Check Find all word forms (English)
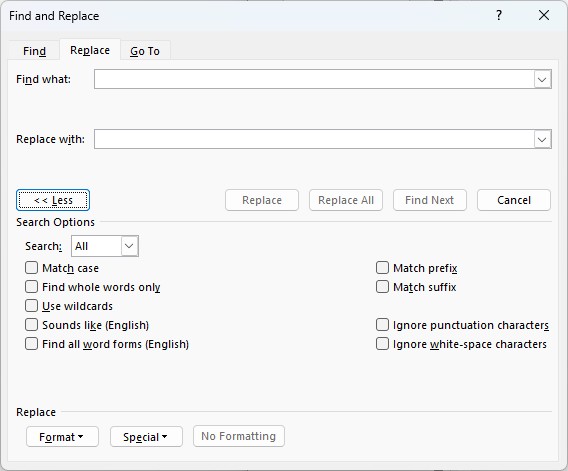This screenshot has width=568, height=471. click(x=32, y=344)
